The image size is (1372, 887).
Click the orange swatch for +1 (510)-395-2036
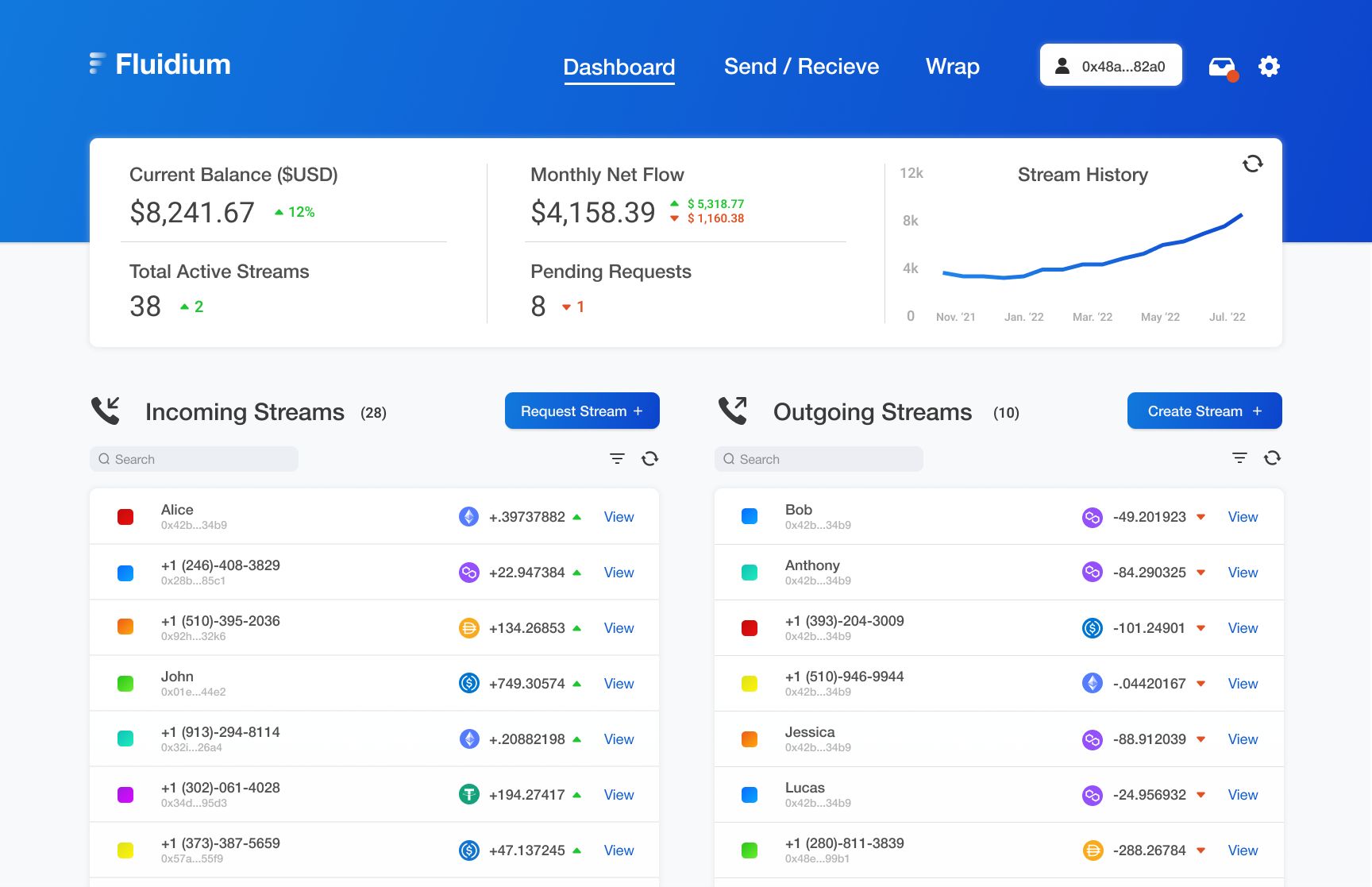pos(125,628)
